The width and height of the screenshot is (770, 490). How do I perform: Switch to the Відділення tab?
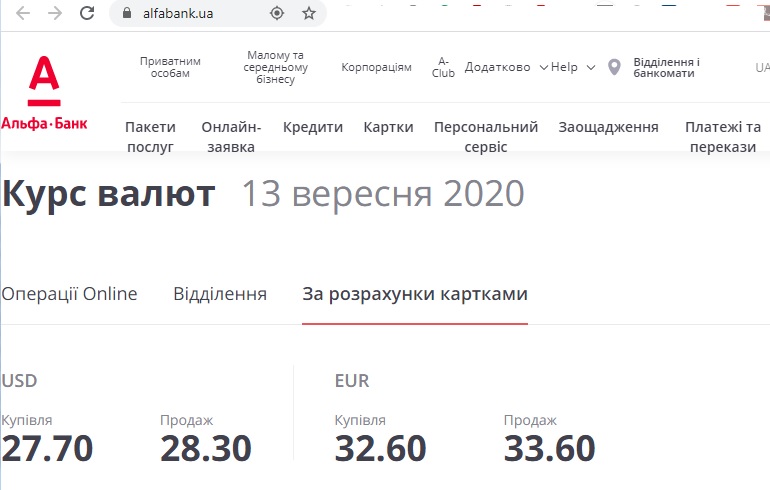point(220,294)
